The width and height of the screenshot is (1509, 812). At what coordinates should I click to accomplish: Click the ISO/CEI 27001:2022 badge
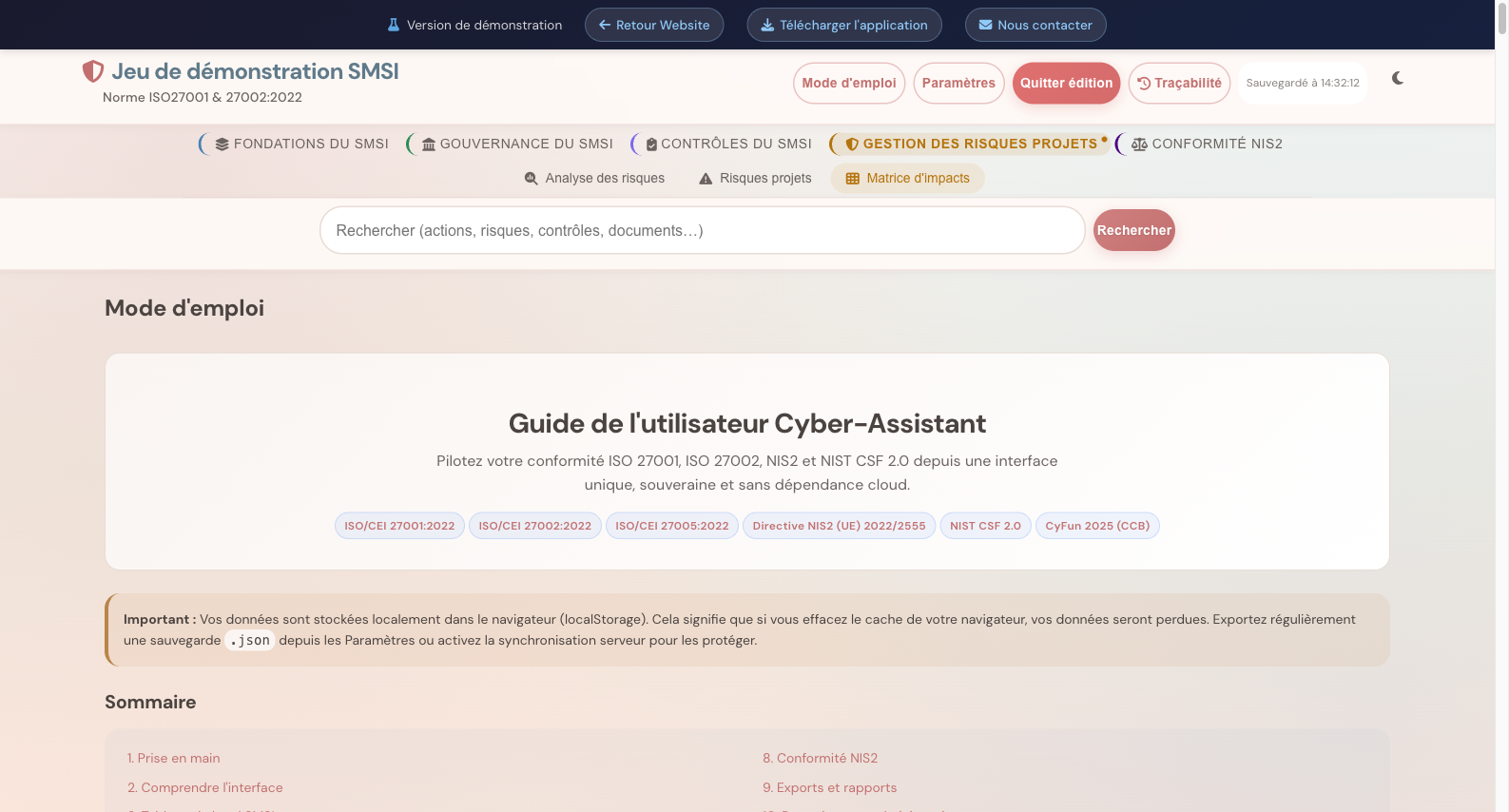[x=399, y=526]
